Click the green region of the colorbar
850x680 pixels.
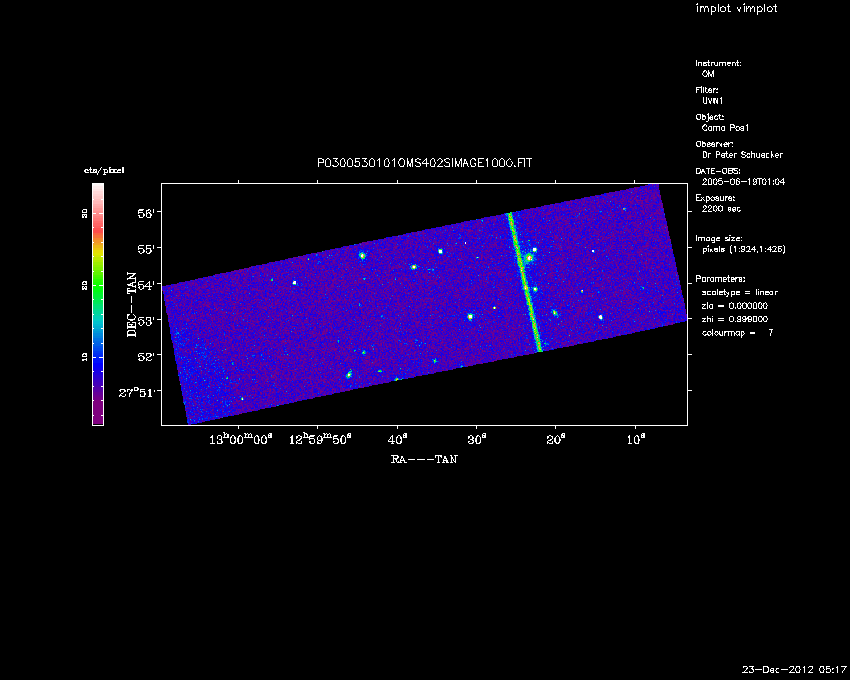pyautogui.click(x=98, y=285)
